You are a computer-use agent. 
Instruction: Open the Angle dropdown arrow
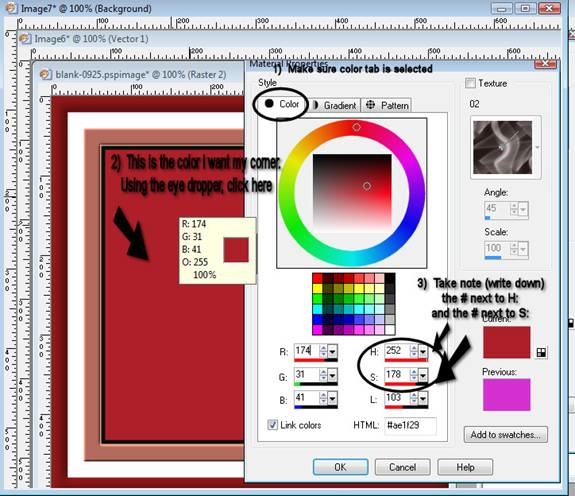click(x=523, y=209)
